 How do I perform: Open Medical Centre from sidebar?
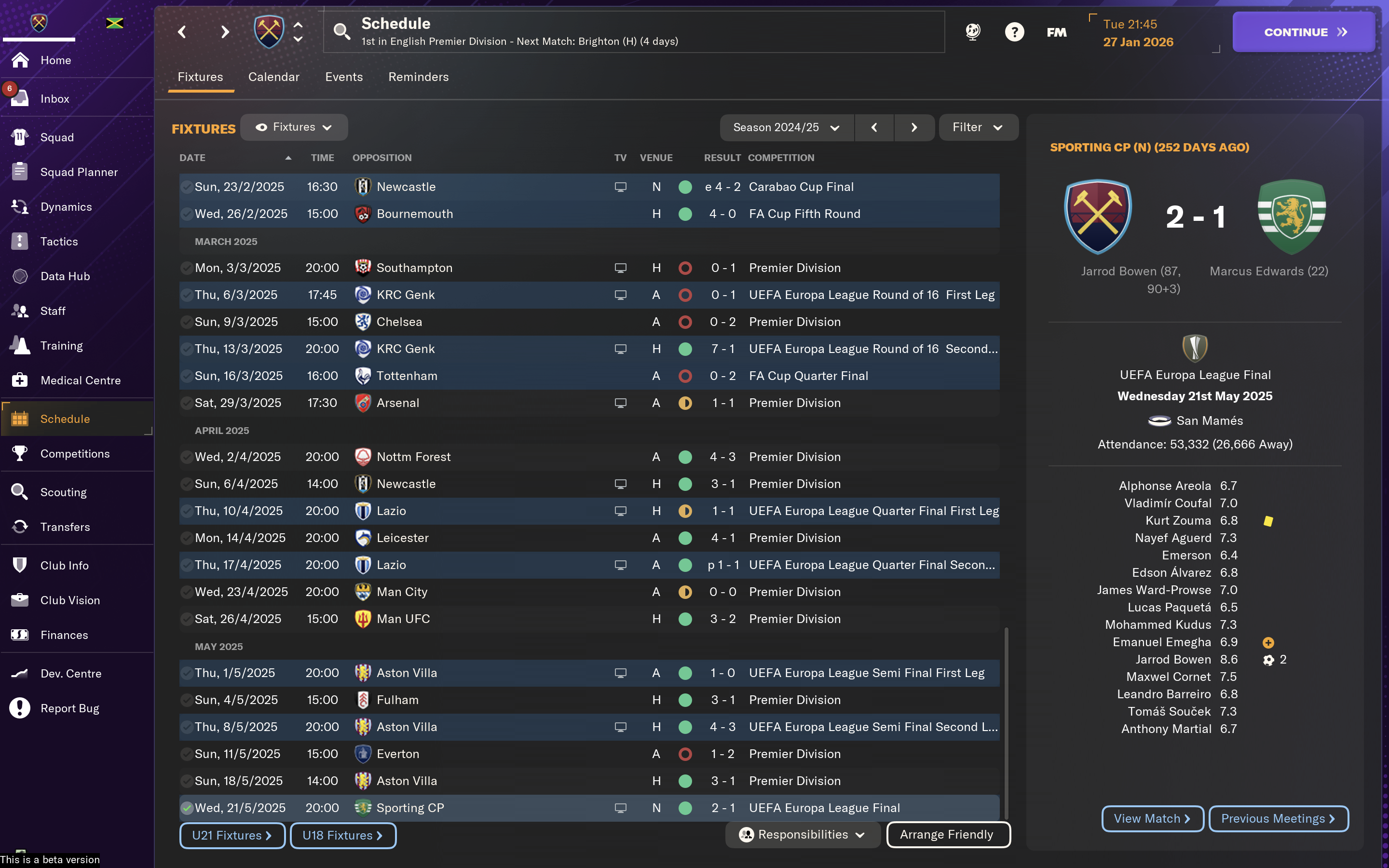coord(20,380)
